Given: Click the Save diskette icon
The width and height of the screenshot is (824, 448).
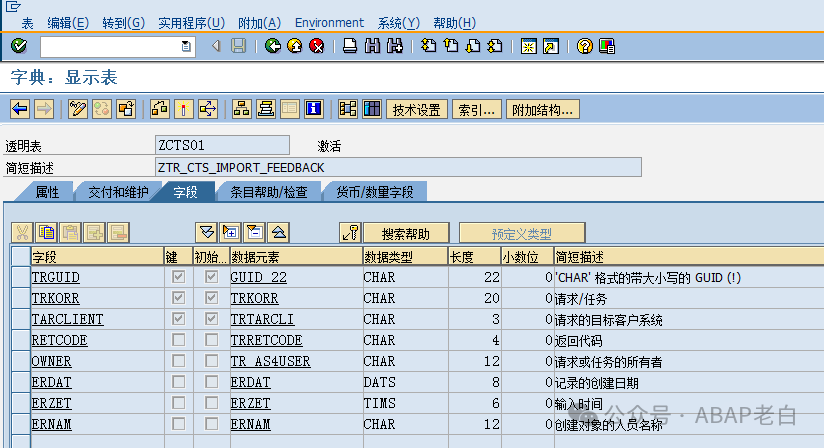Looking at the screenshot, I should click(239, 46).
